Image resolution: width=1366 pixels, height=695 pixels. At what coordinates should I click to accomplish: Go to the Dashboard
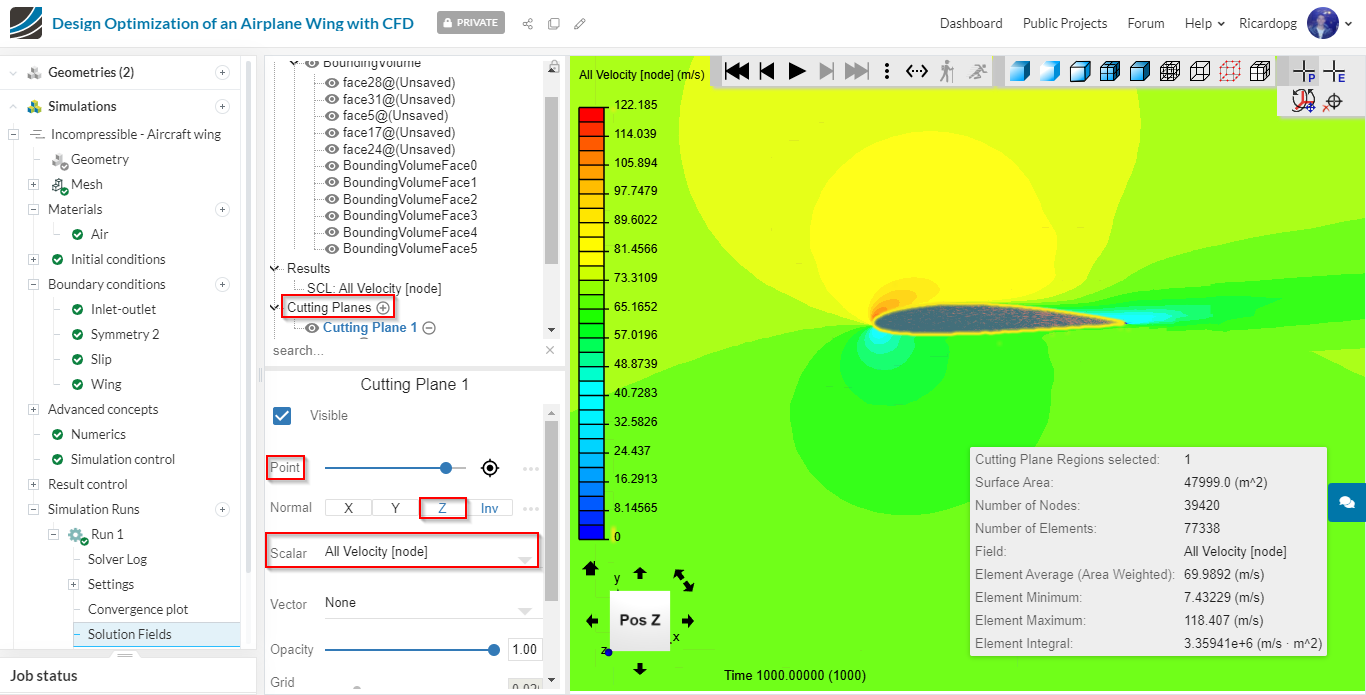970,23
